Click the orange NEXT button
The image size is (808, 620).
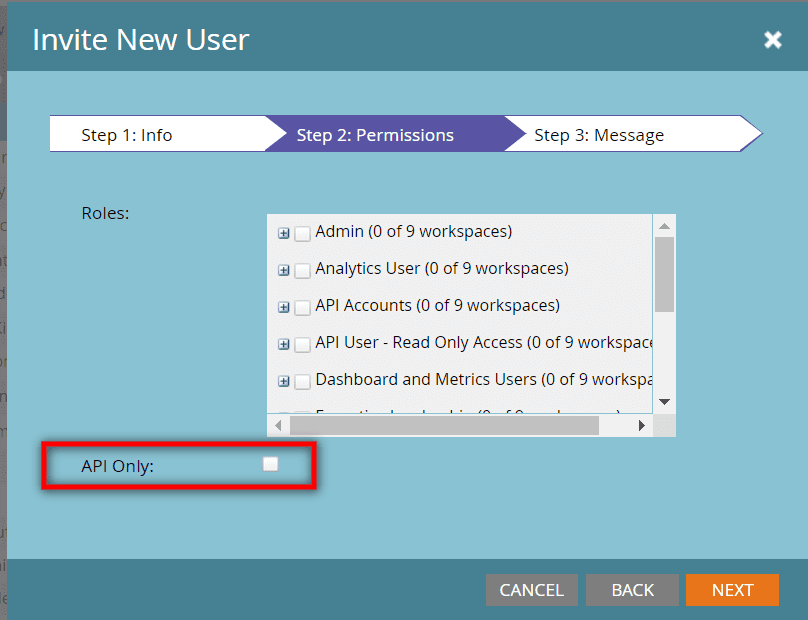click(732, 590)
